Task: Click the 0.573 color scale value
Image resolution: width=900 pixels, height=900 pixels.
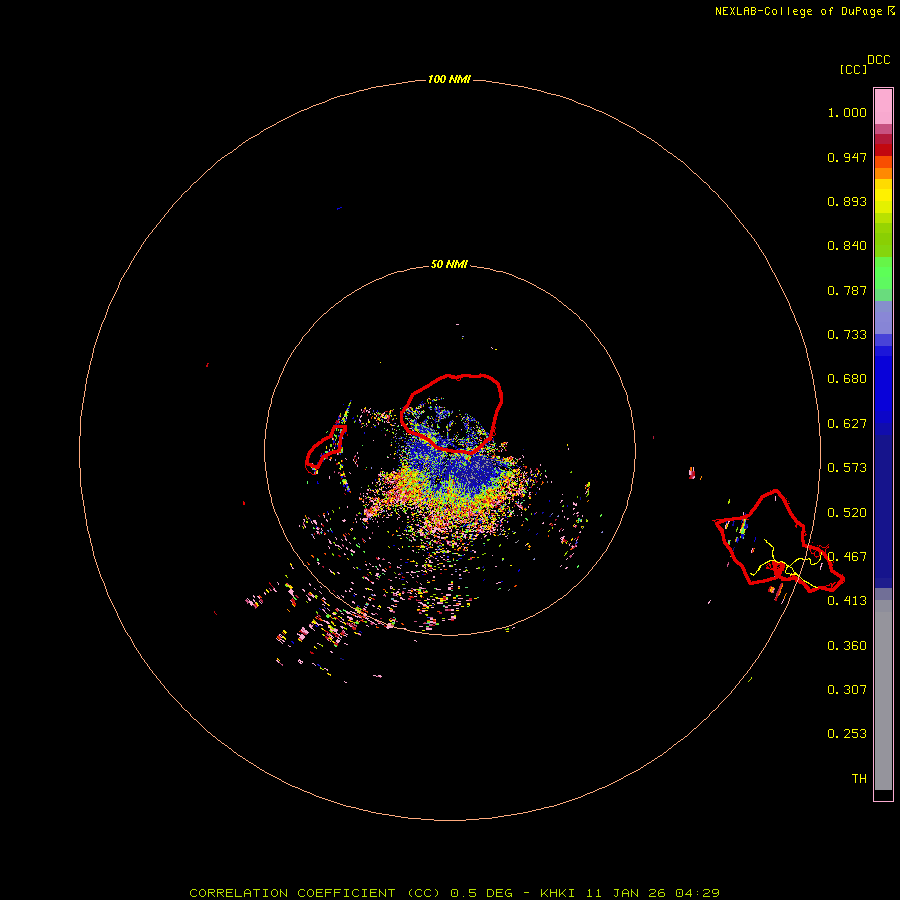Action: click(847, 468)
